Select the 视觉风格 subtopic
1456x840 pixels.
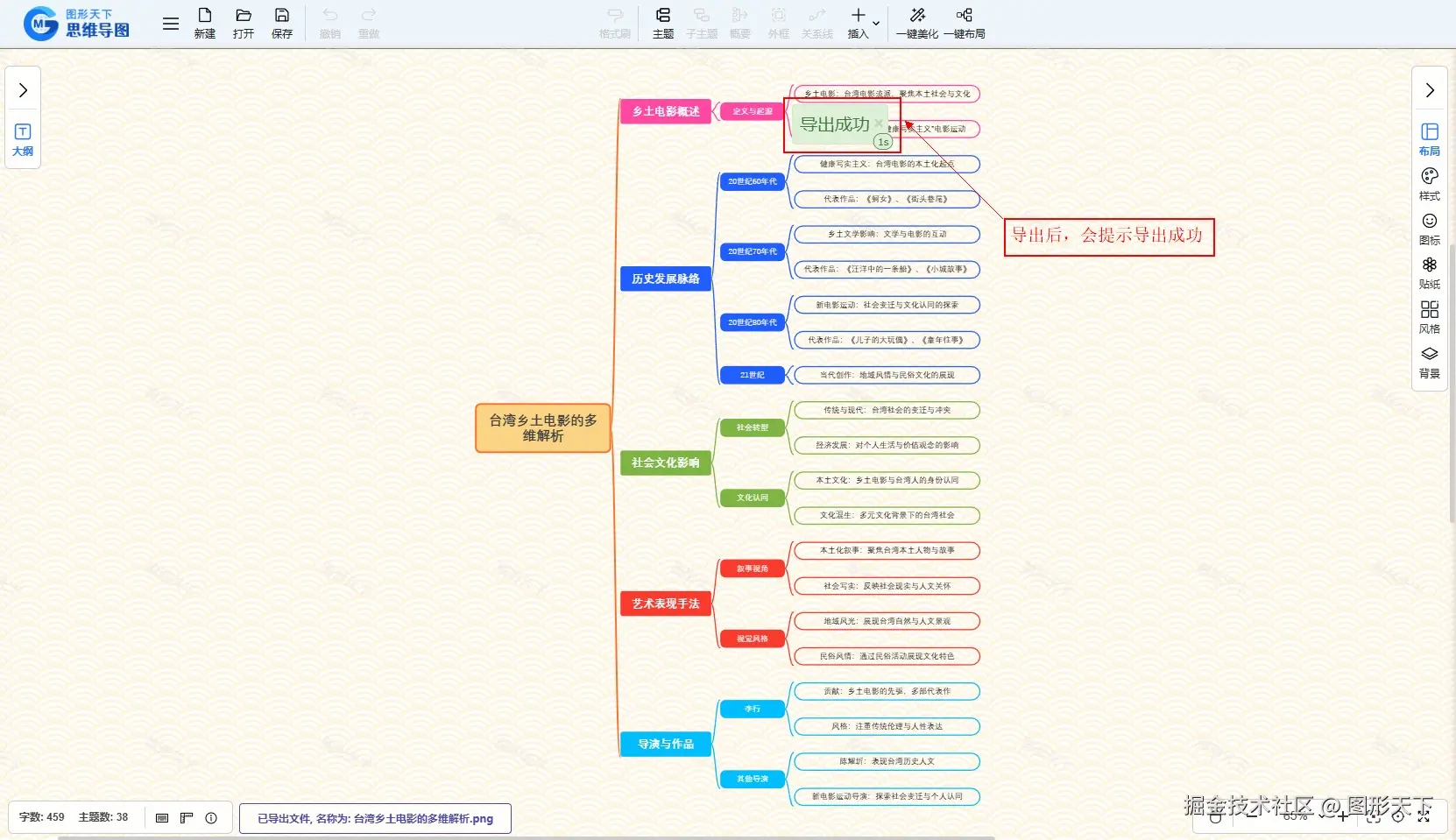pyautogui.click(x=753, y=639)
